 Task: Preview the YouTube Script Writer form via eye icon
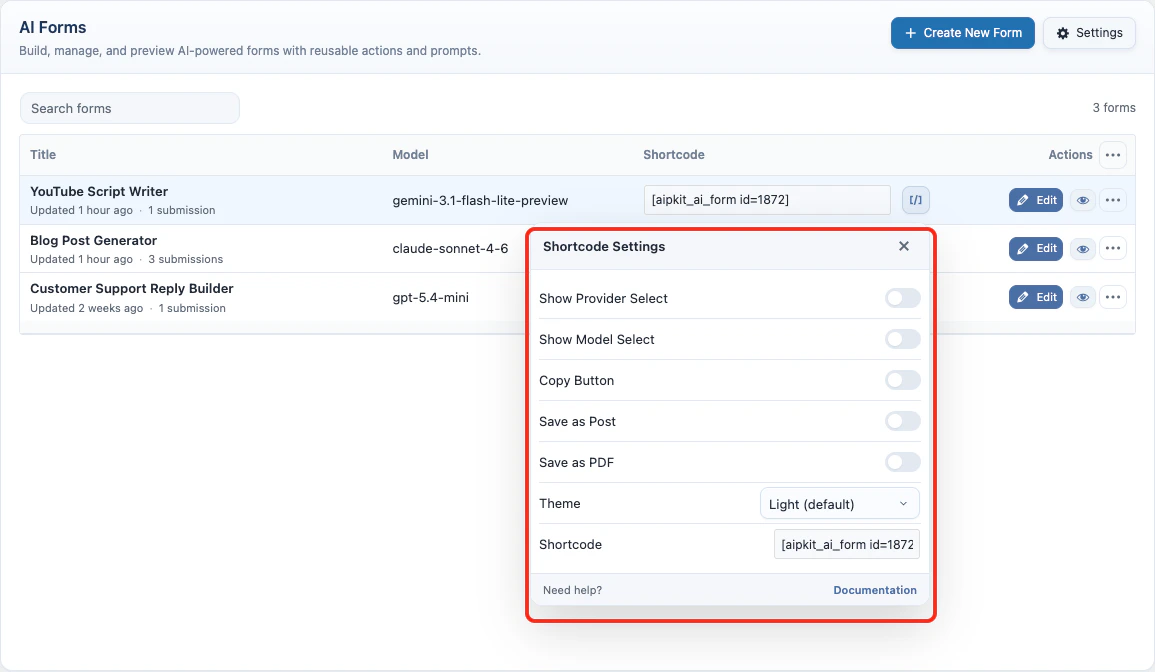pos(1082,200)
